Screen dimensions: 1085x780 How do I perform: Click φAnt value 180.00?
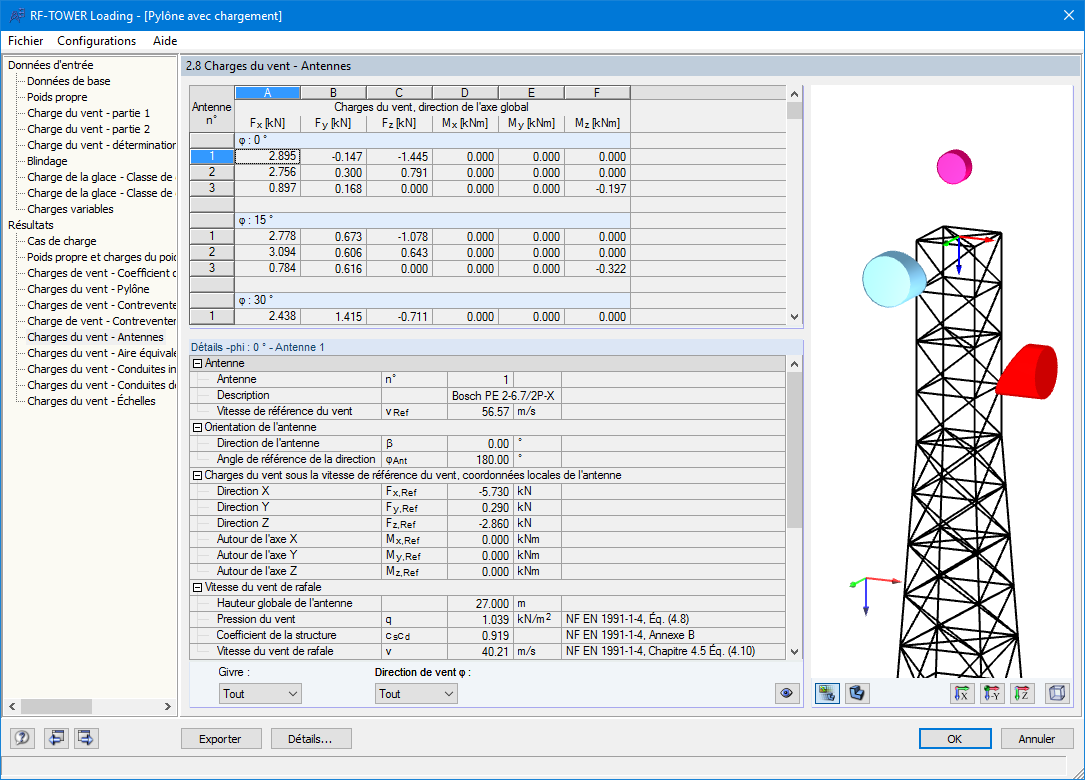[x=480, y=460]
